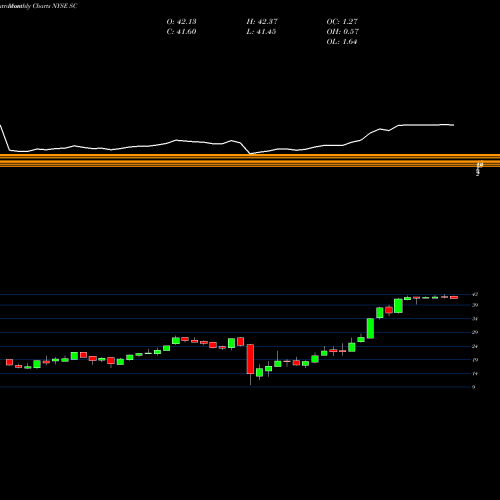Click the OC: 1.27 reading

click(x=342, y=22)
